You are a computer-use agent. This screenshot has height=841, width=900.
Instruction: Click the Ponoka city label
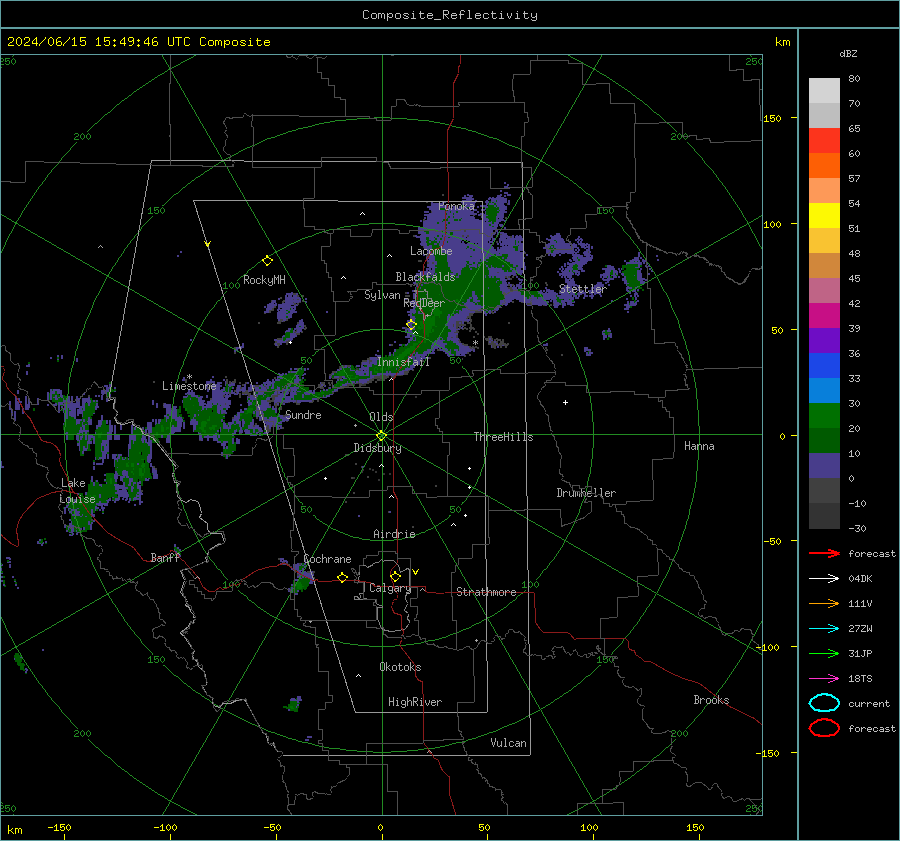(x=456, y=206)
